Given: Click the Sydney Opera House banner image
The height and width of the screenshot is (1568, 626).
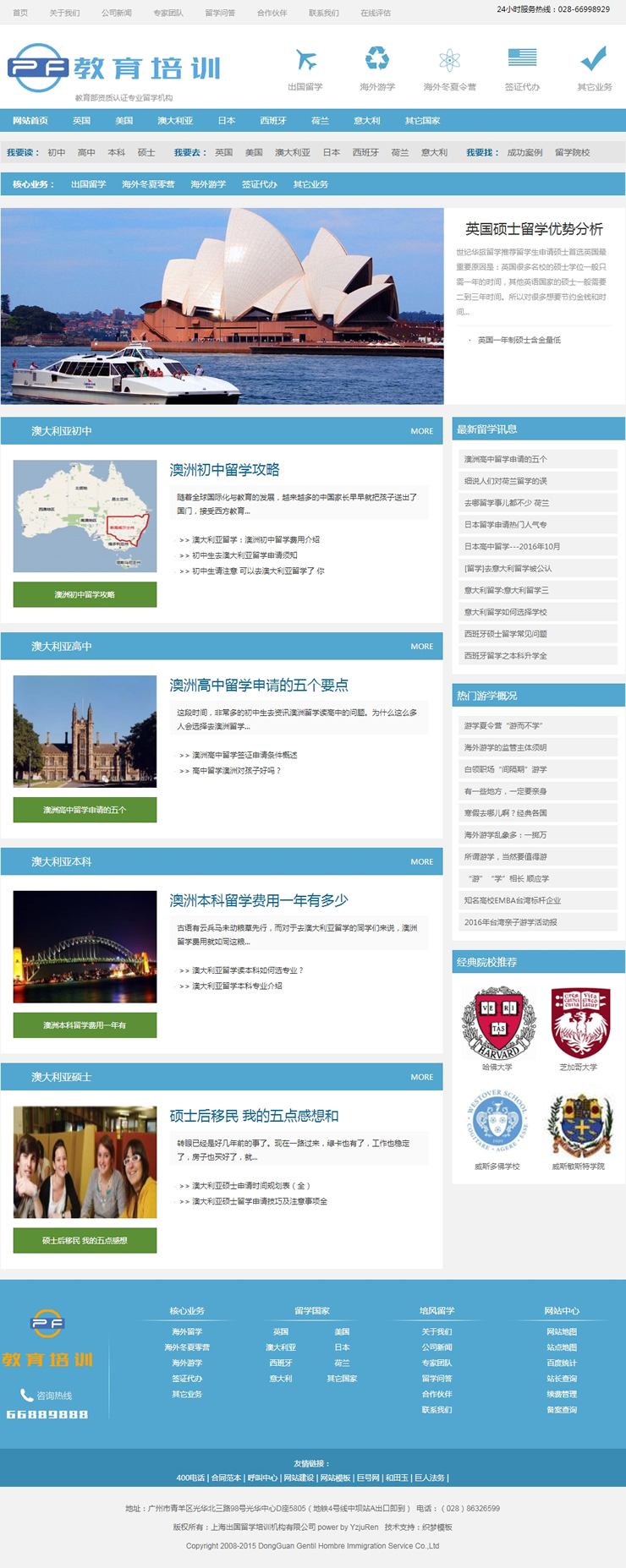Looking at the screenshot, I should click(222, 306).
